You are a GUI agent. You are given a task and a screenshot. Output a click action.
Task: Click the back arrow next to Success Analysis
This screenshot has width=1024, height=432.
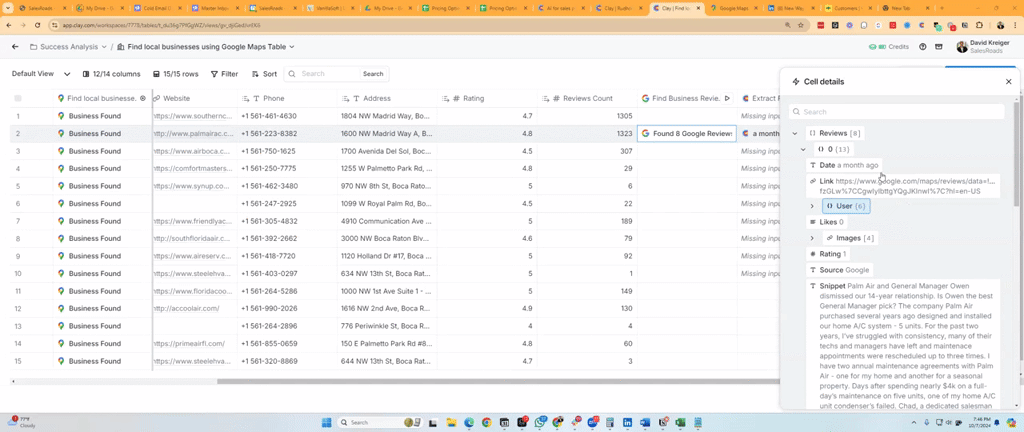pos(15,47)
